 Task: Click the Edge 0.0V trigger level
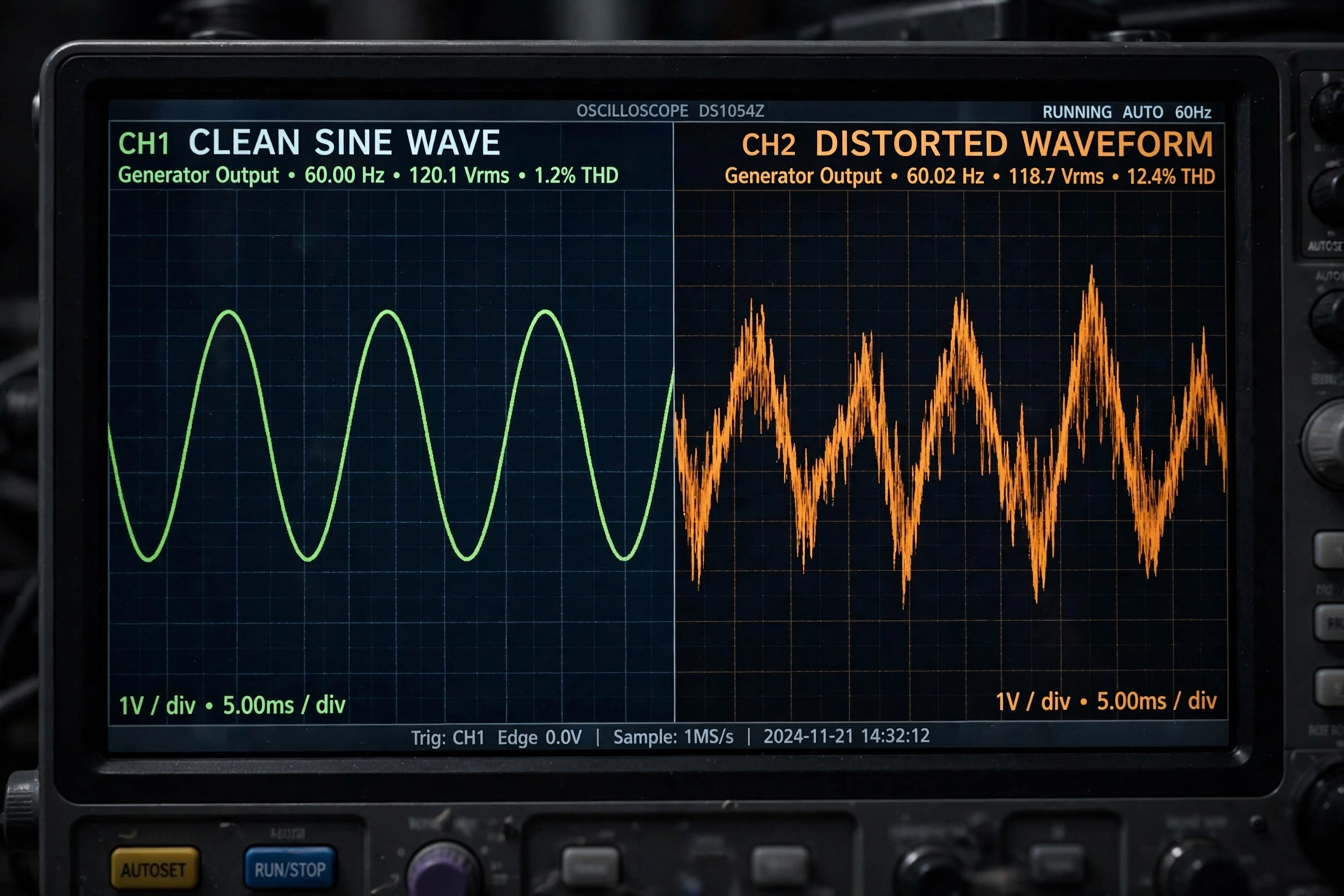[540, 737]
